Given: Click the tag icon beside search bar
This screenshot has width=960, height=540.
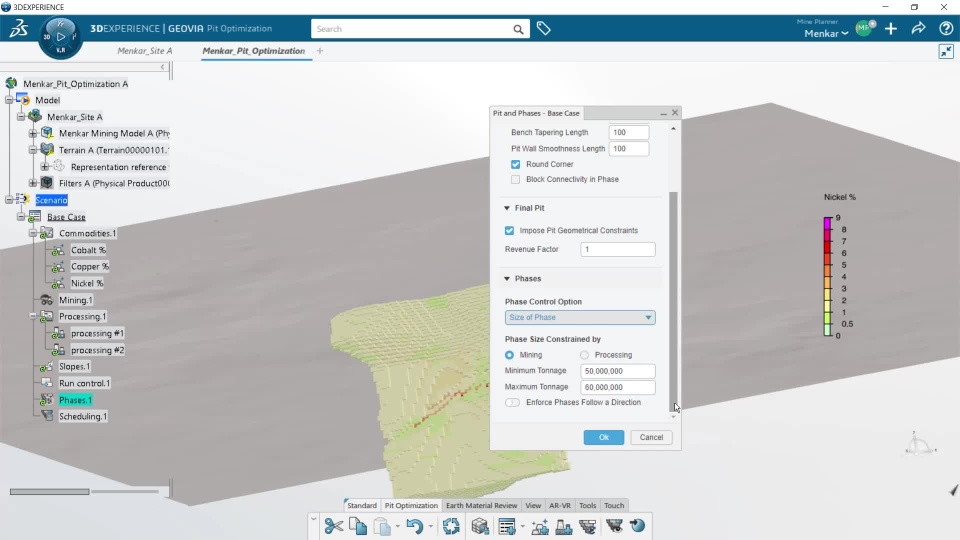Looking at the screenshot, I should click(x=543, y=28).
